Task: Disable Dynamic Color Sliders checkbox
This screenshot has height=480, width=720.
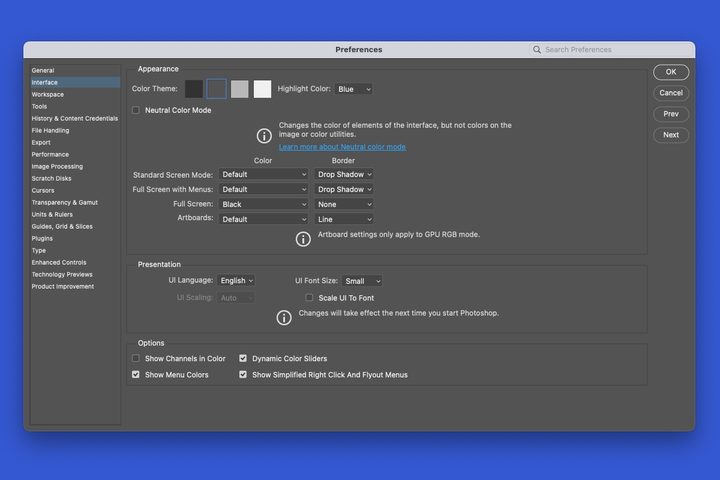Action: click(x=243, y=358)
